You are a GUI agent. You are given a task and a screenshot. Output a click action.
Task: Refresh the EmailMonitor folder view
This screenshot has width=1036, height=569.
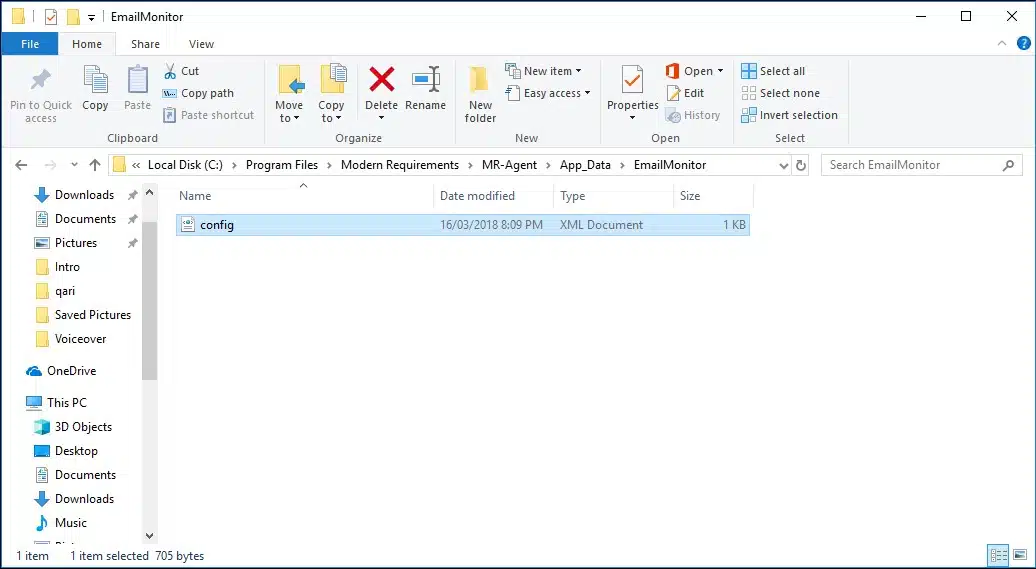tap(800, 165)
